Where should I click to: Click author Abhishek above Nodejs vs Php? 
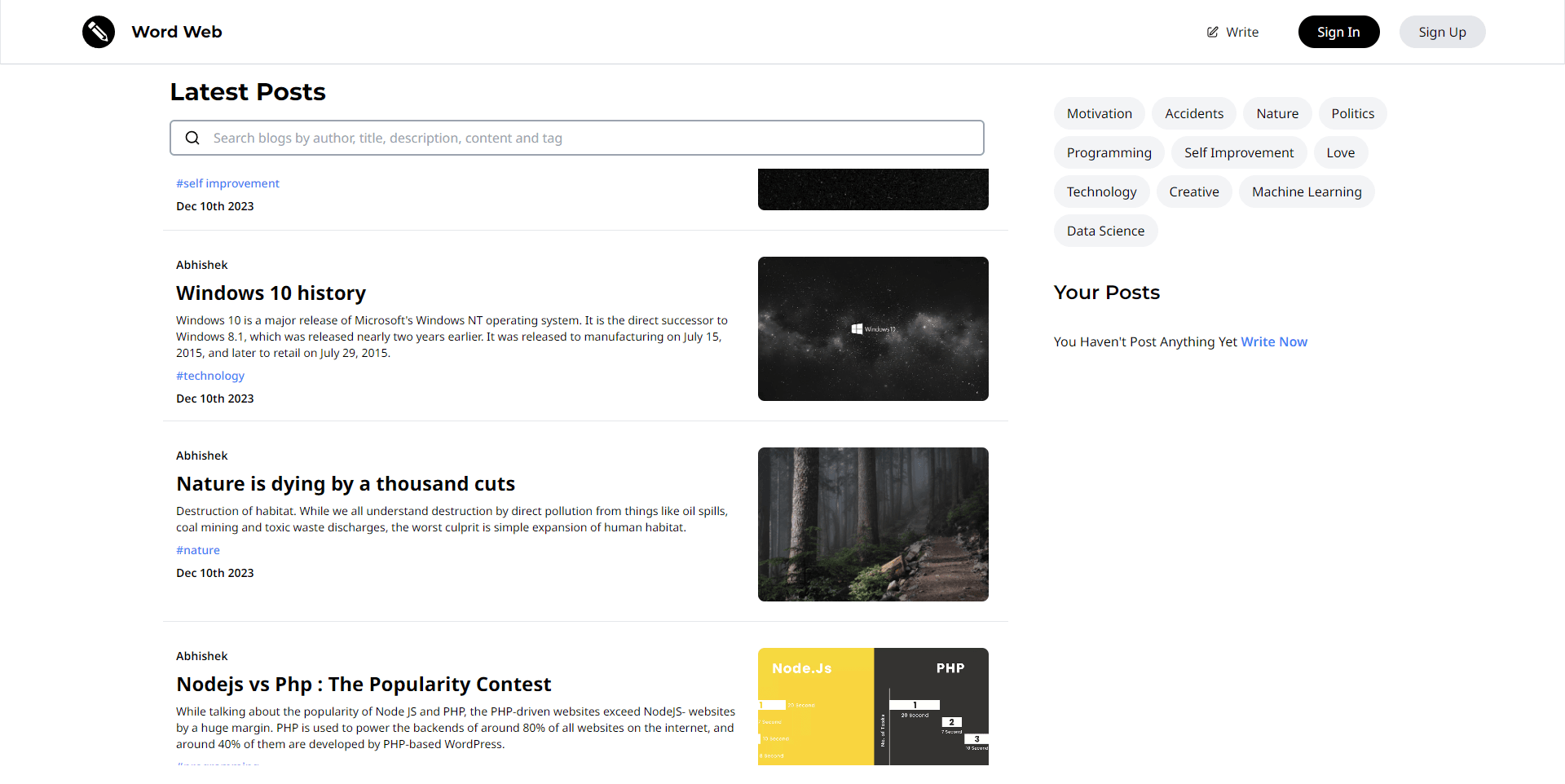201,656
